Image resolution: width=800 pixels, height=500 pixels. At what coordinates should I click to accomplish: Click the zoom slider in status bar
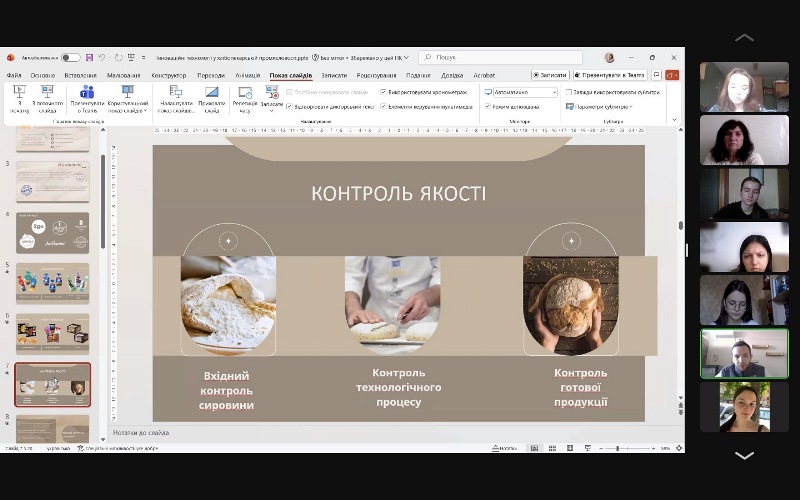coord(620,448)
